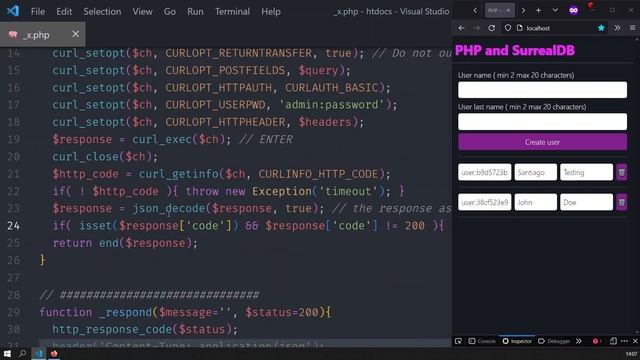
Task: Go back in the browser
Action: click(461, 28)
